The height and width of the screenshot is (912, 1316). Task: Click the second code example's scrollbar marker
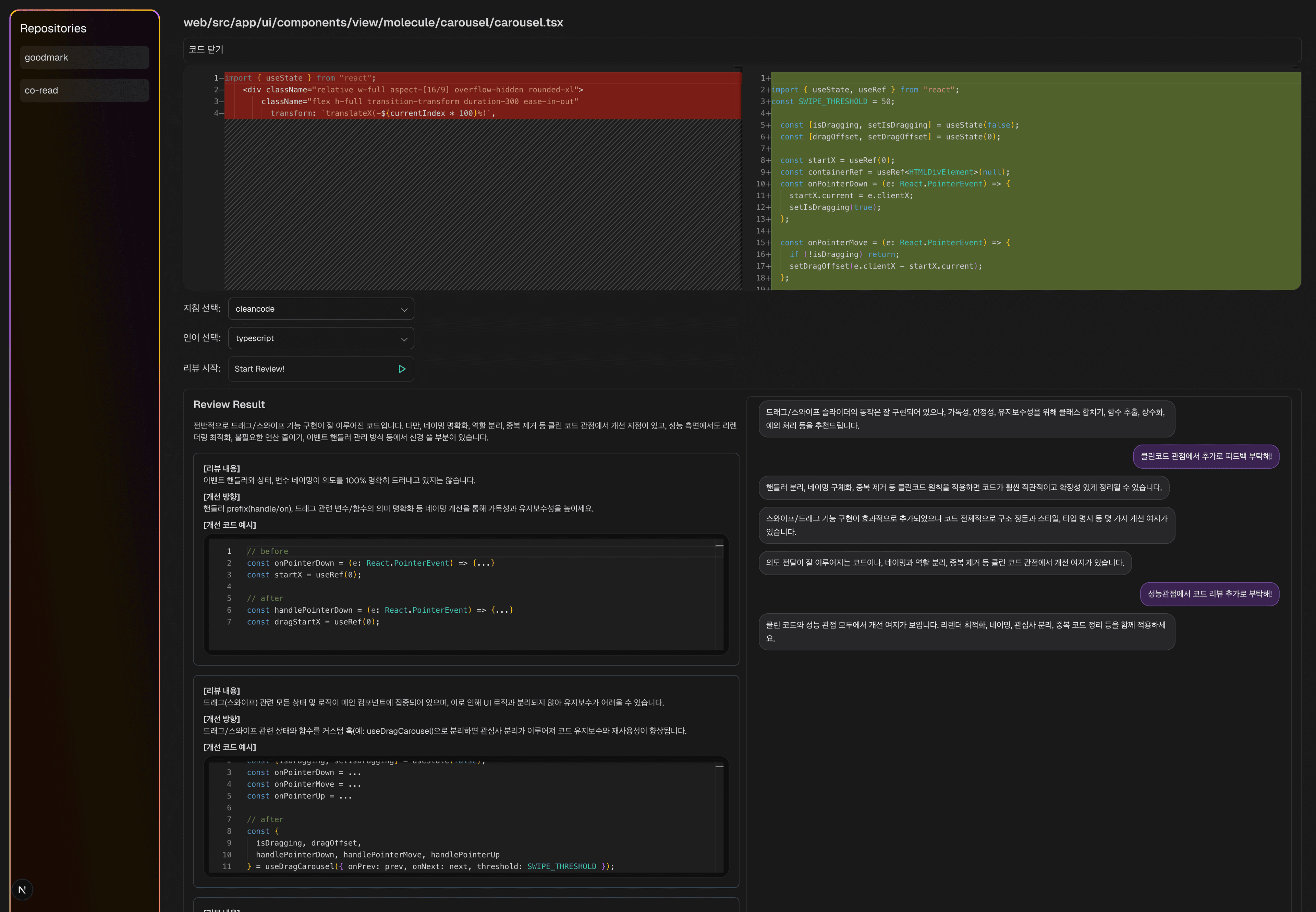tap(719, 766)
